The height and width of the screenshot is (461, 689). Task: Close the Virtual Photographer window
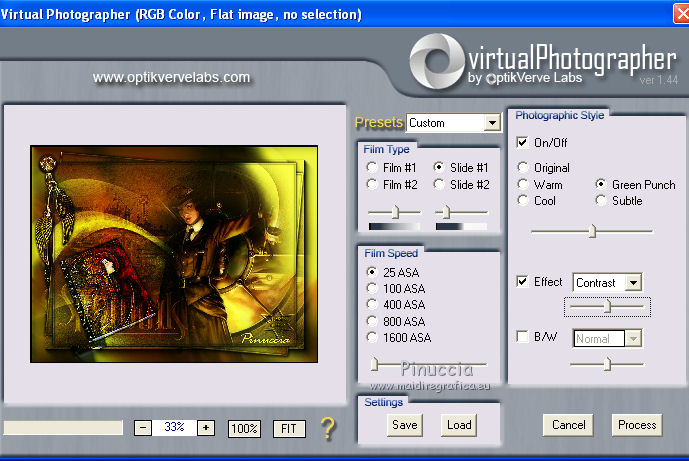click(x=681, y=13)
